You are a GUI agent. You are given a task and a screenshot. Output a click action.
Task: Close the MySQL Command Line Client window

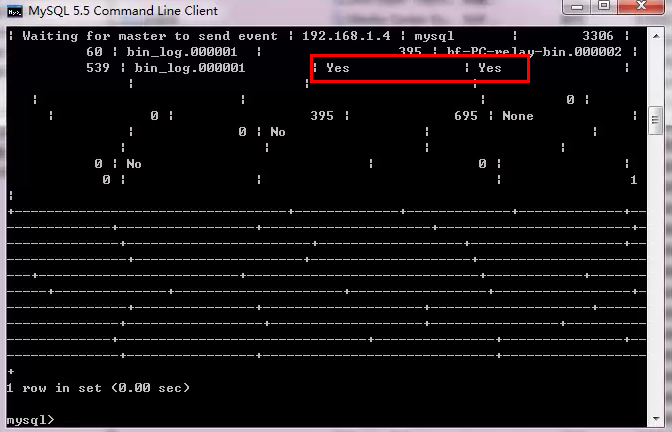[641, 6]
